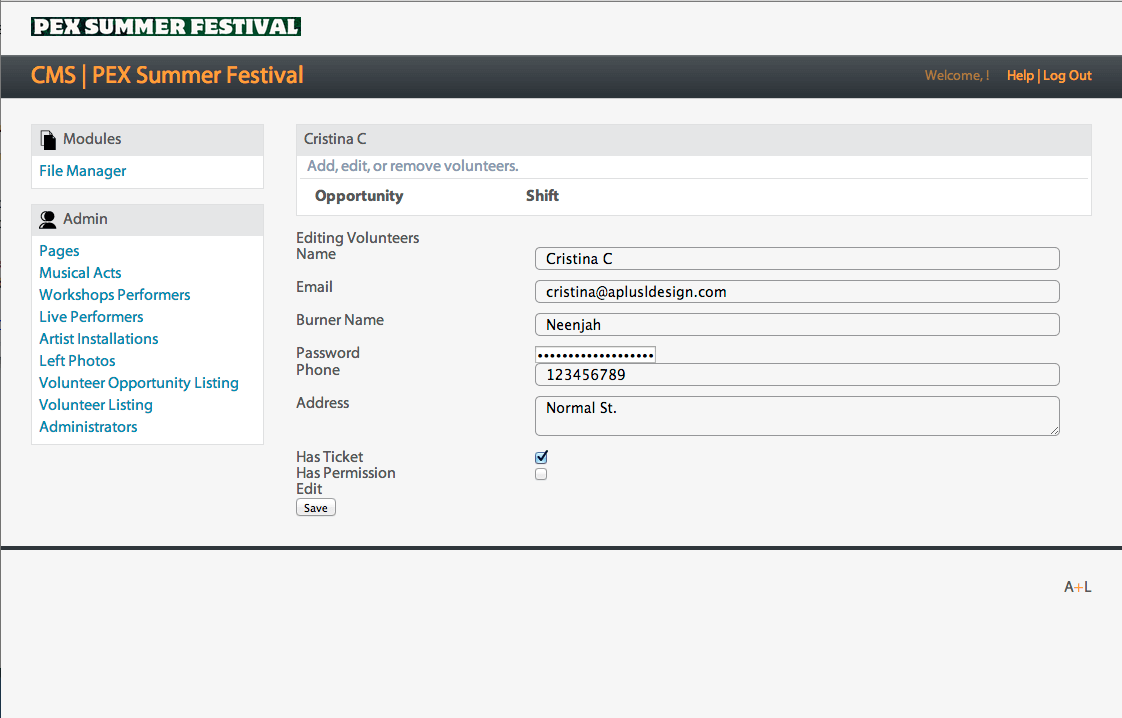This screenshot has width=1122, height=718.
Task: Click into the Password field
Action: (x=595, y=355)
